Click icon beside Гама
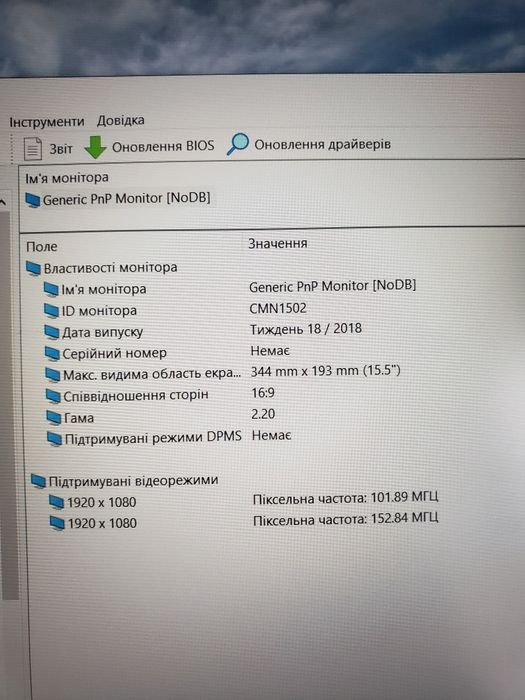This screenshot has height=700, width=525. tap(54, 418)
